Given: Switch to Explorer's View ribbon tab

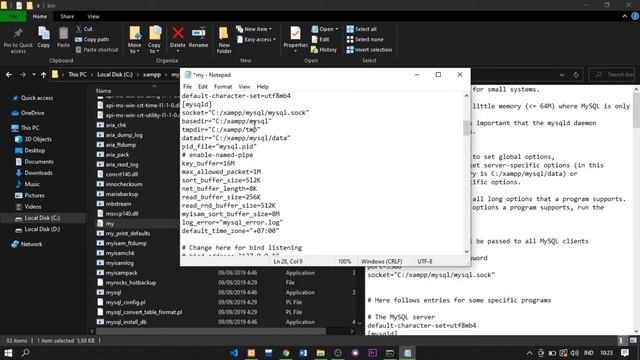Looking at the screenshot, I should point(93,16).
